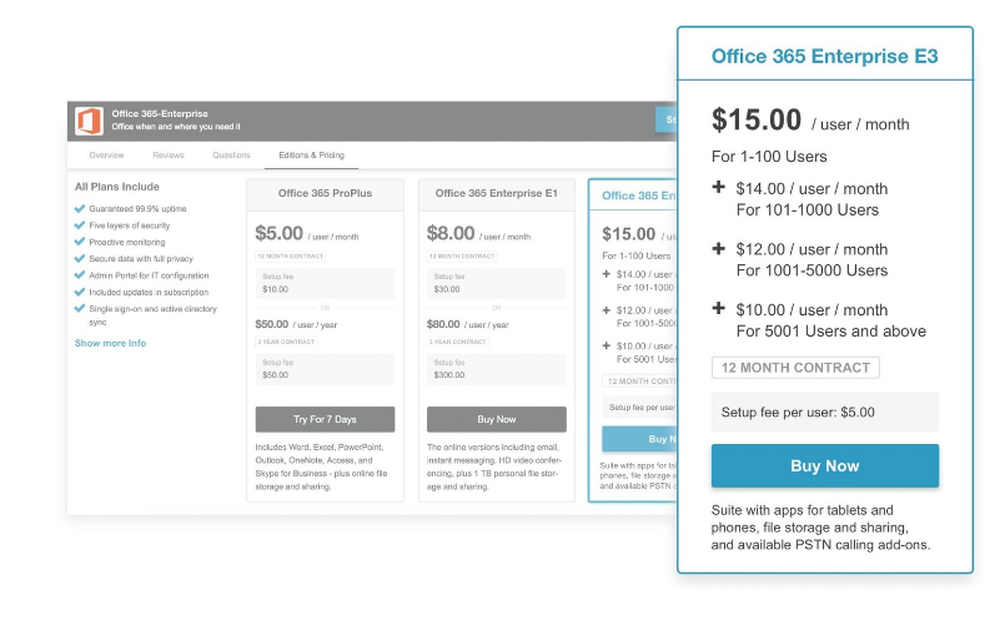Click the checkmark beside Guaranteed 99.9% uptime
Image resolution: width=1000 pixels, height=632 pixels.
pos(79,211)
